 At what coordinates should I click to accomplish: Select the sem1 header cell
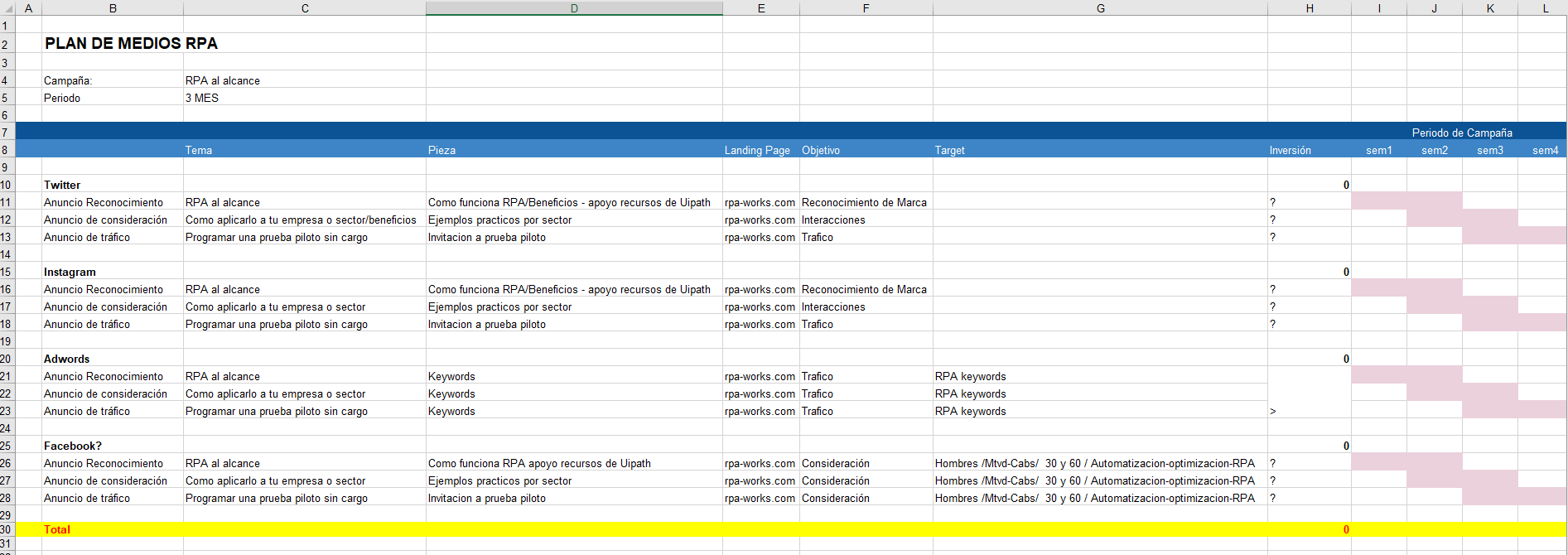1379,150
